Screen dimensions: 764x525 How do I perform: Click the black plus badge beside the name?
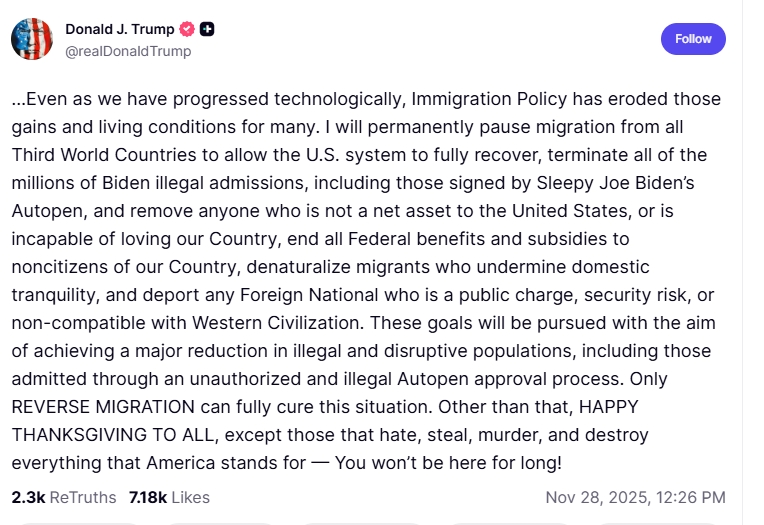point(207,30)
